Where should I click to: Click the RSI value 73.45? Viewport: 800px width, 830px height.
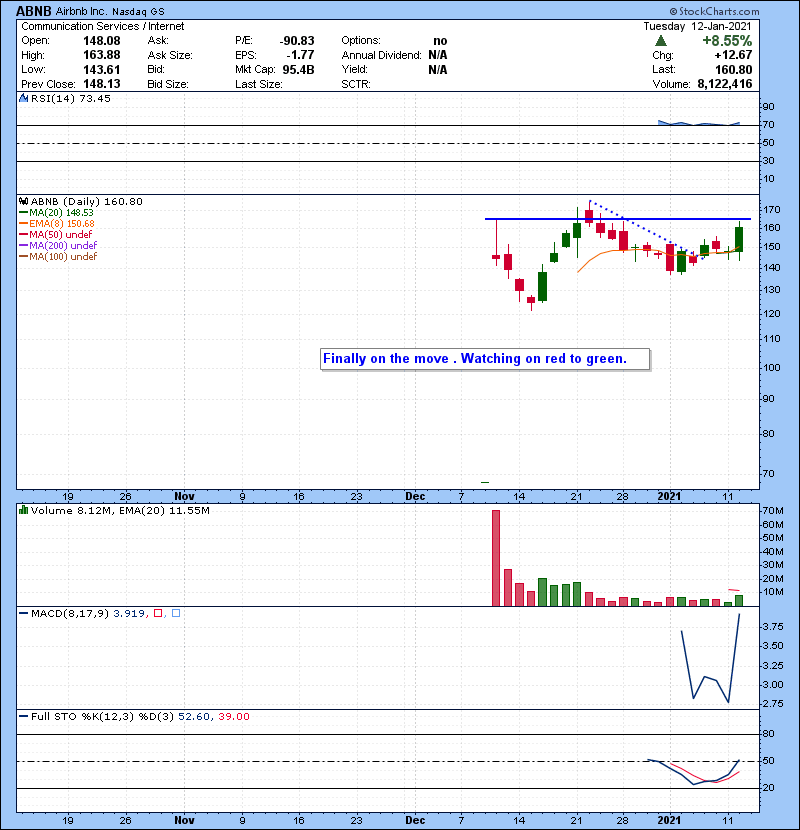[94, 98]
